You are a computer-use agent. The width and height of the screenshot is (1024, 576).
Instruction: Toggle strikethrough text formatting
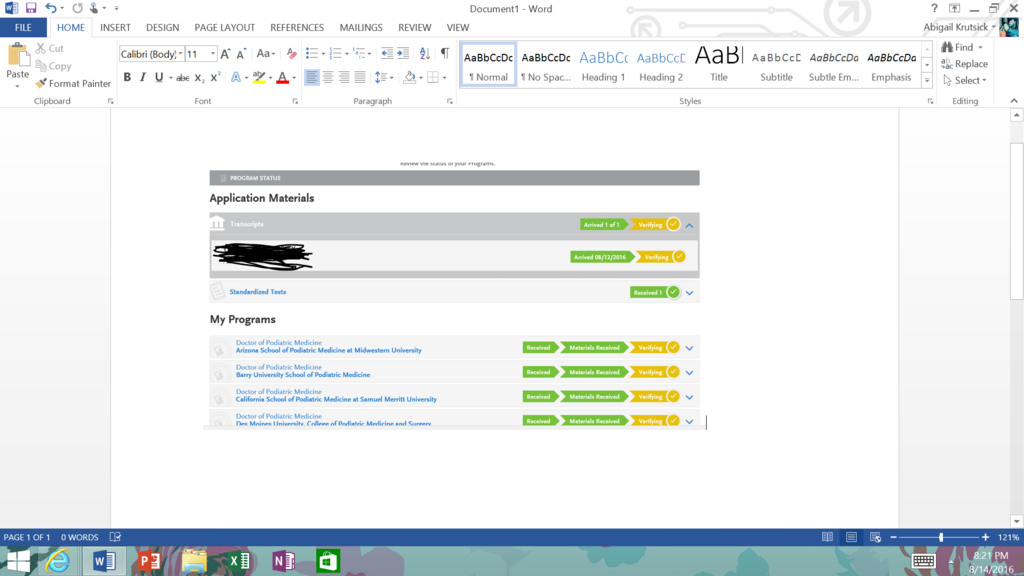click(x=182, y=77)
